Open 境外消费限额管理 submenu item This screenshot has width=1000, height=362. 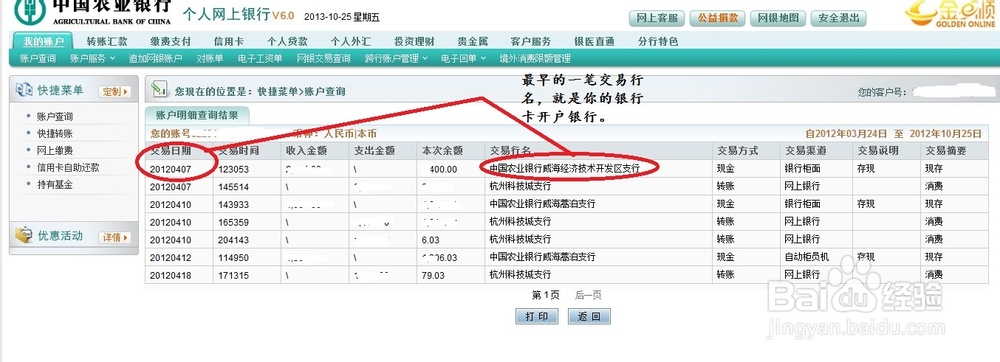[534, 59]
